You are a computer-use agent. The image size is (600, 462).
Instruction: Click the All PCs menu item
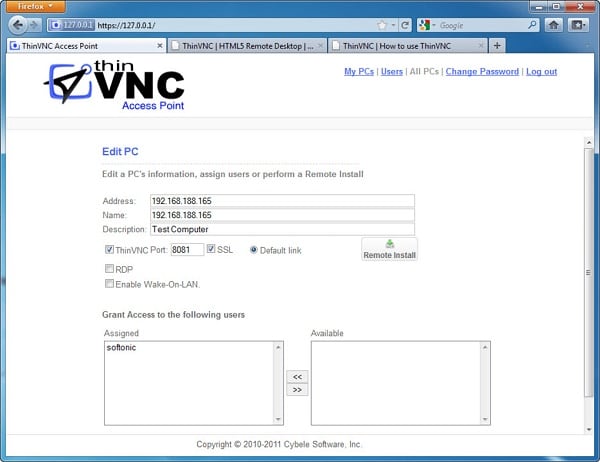click(x=424, y=72)
